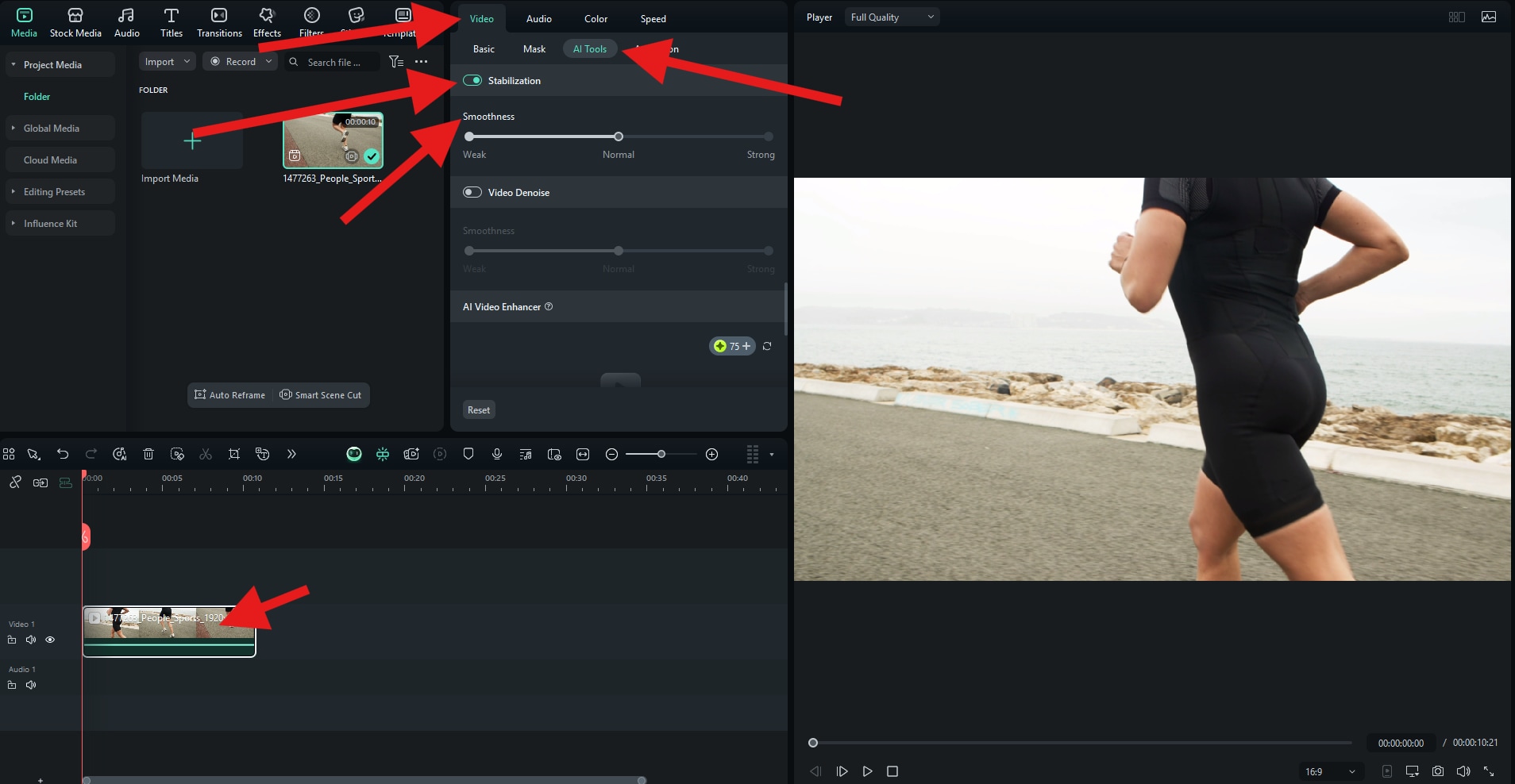The height and width of the screenshot is (784, 1515).
Task: Expand the Project Media tree item
Action: pyautogui.click(x=13, y=64)
